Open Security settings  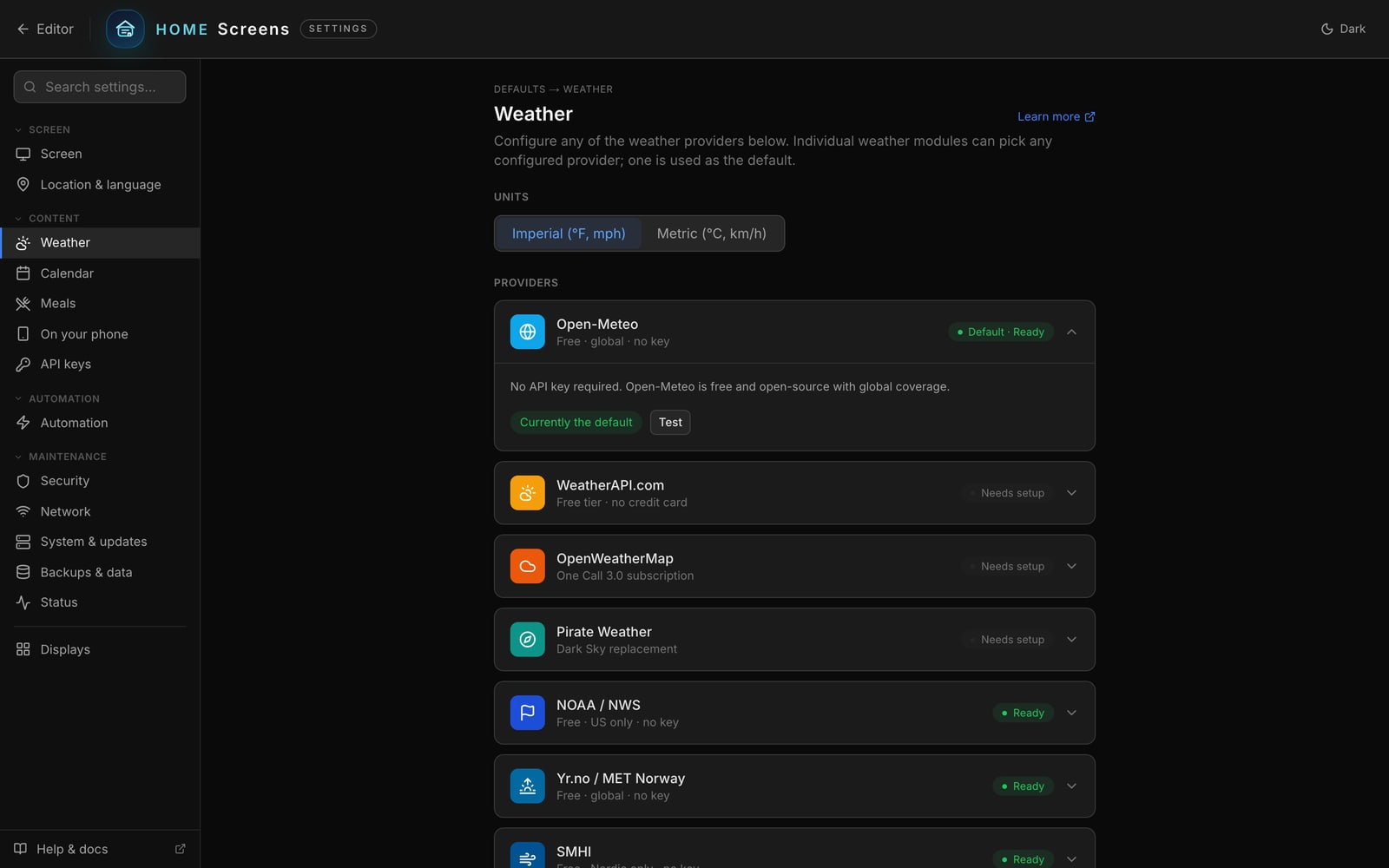100,481
